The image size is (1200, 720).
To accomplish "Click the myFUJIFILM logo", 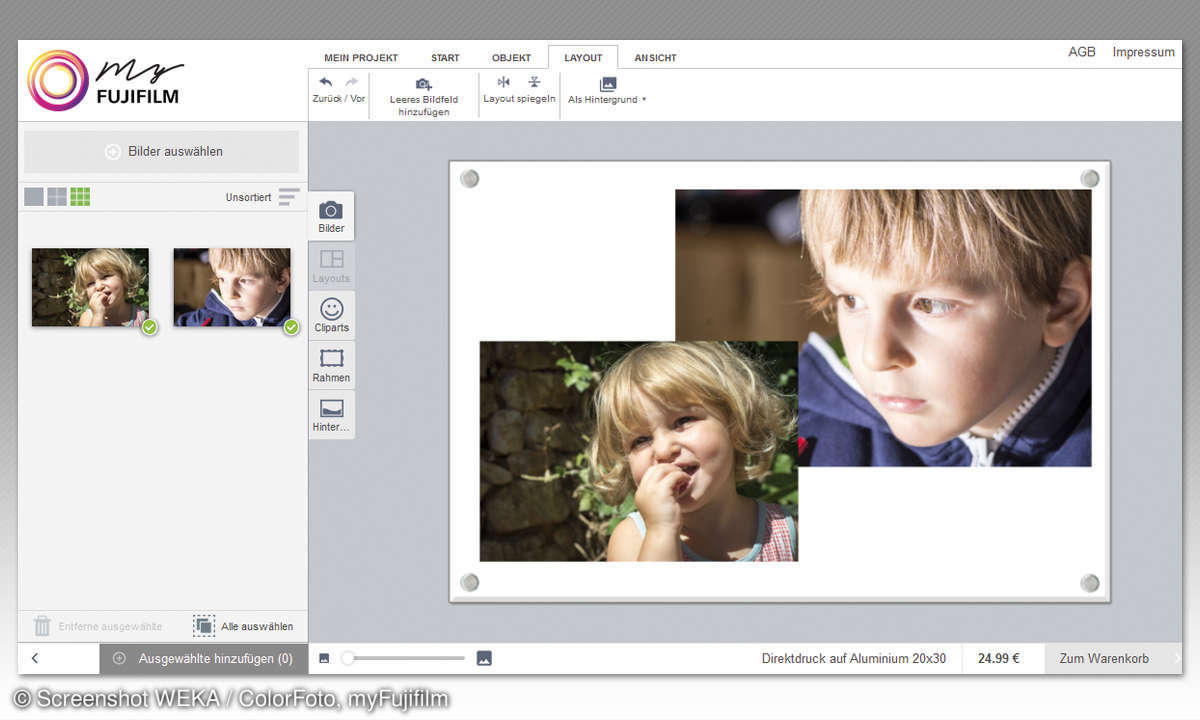I will [x=105, y=80].
